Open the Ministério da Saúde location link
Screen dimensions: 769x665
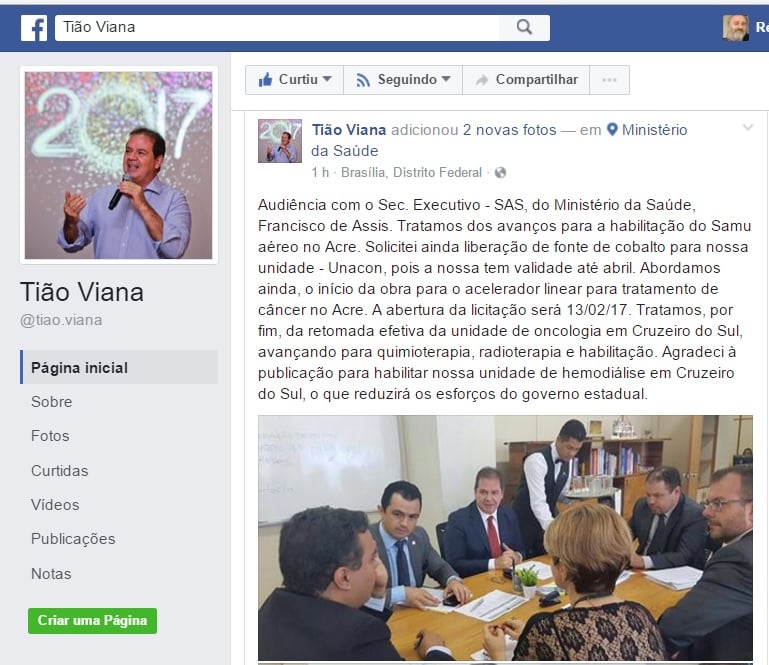(499, 140)
